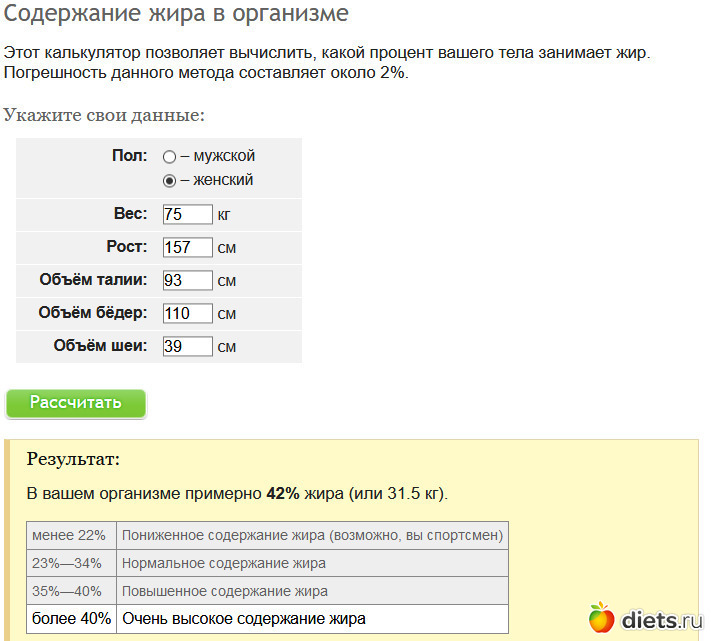This screenshot has width=711, height=641.
Task: Click the Объём шеи input field
Action: [187, 346]
